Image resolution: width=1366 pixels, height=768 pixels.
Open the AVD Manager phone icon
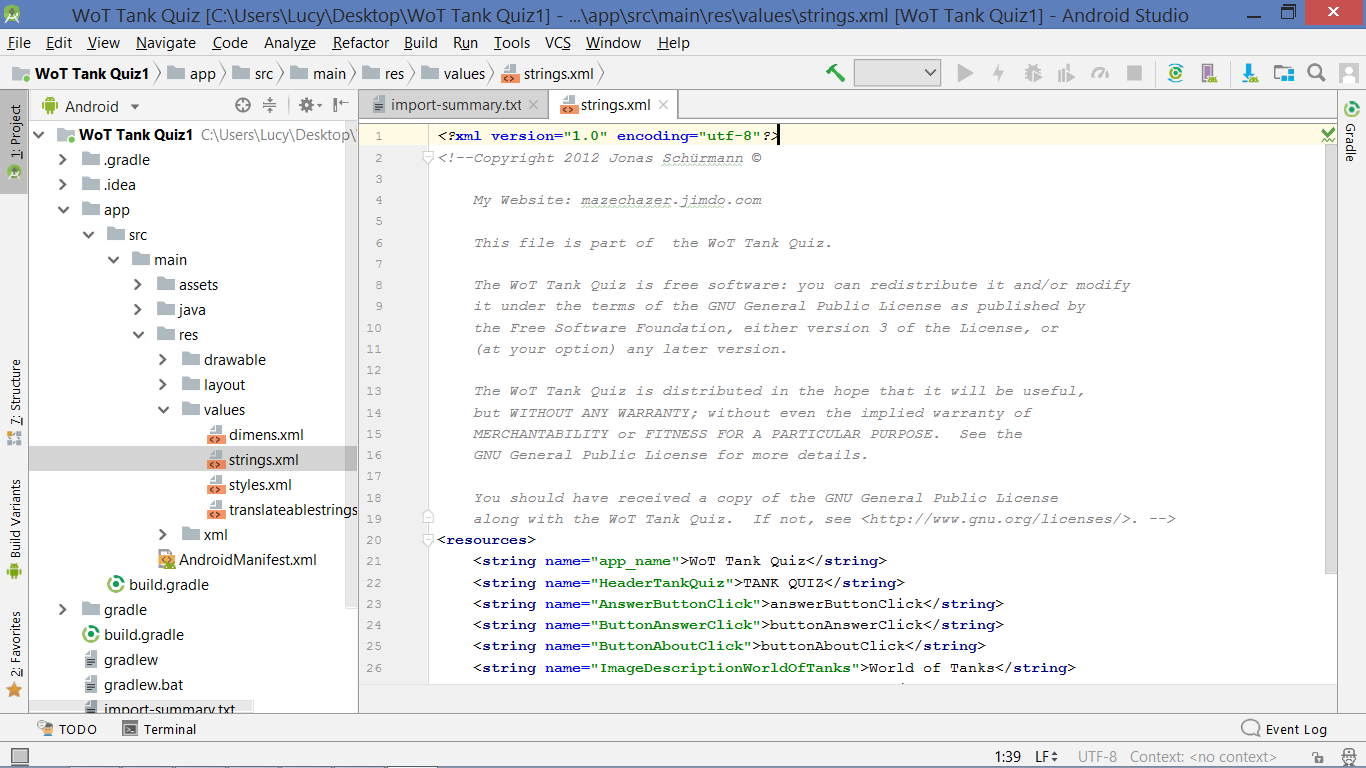pos(1208,73)
